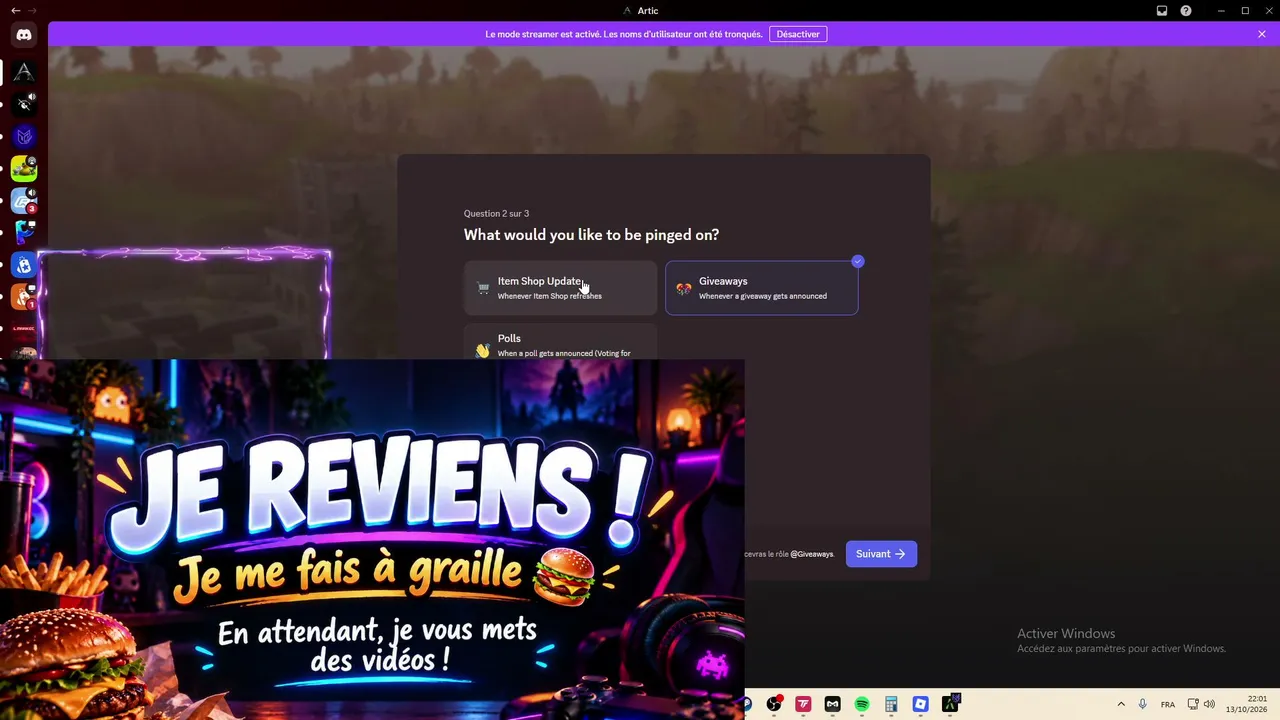Click the Désactiver streamer mode button
This screenshot has height=720, width=1280.
point(798,34)
